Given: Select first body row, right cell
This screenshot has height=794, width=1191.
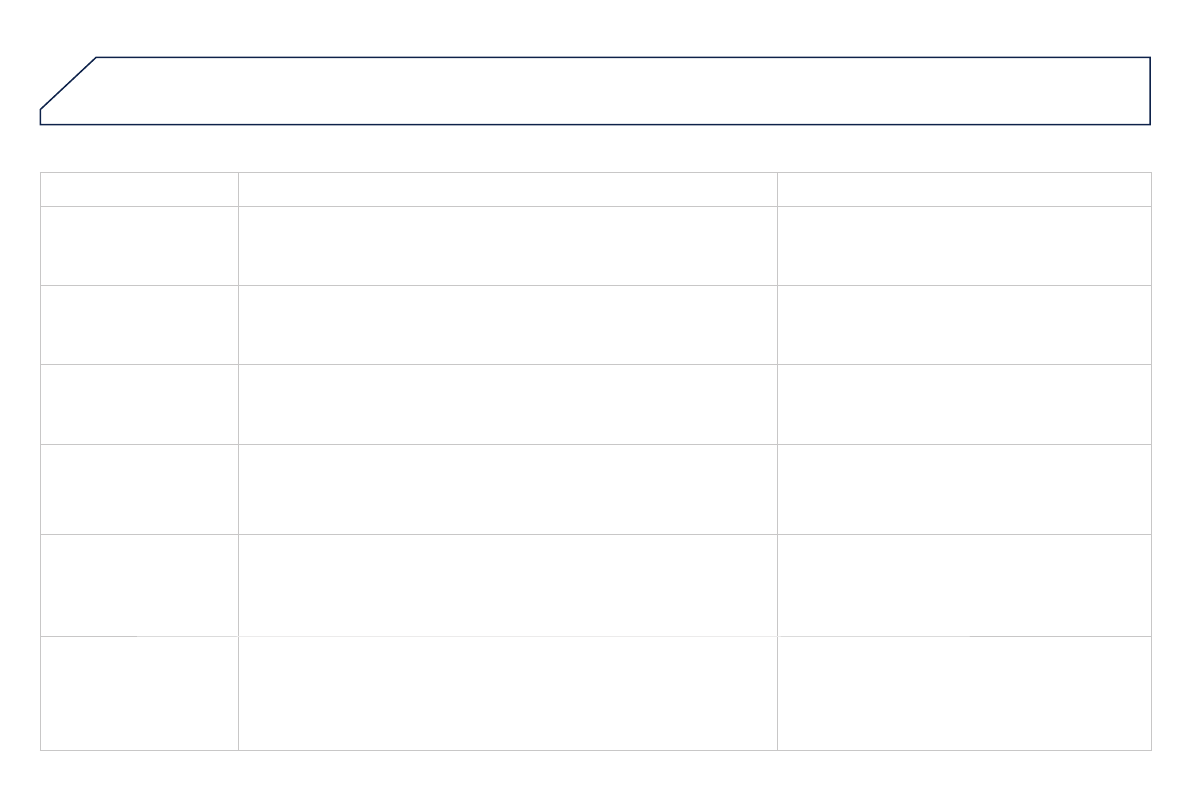Looking at the screenshot, I should (964, 246).
